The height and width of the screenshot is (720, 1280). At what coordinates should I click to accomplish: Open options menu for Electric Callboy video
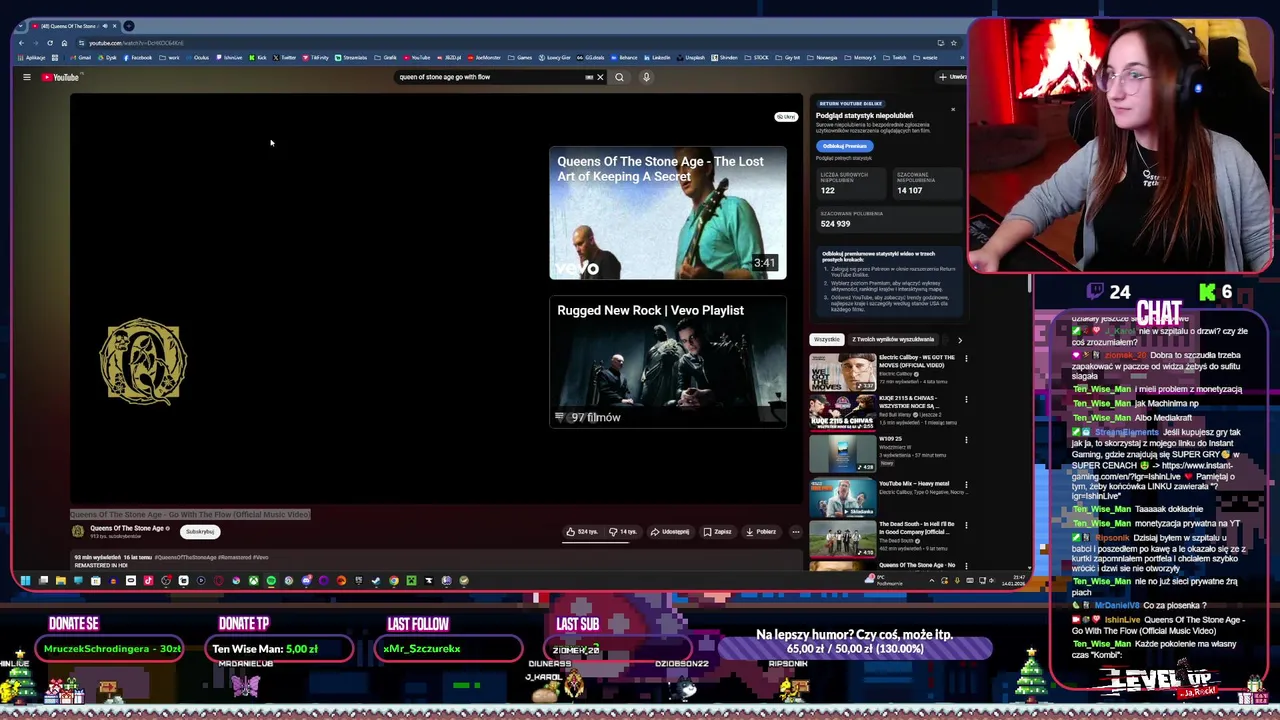966,358
